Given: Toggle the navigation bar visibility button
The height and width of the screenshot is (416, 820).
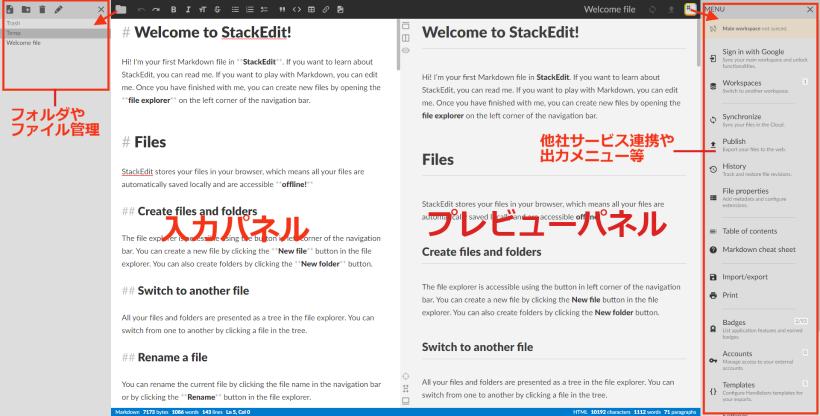Looking at the screenshot, I should (x=406, y=26).
